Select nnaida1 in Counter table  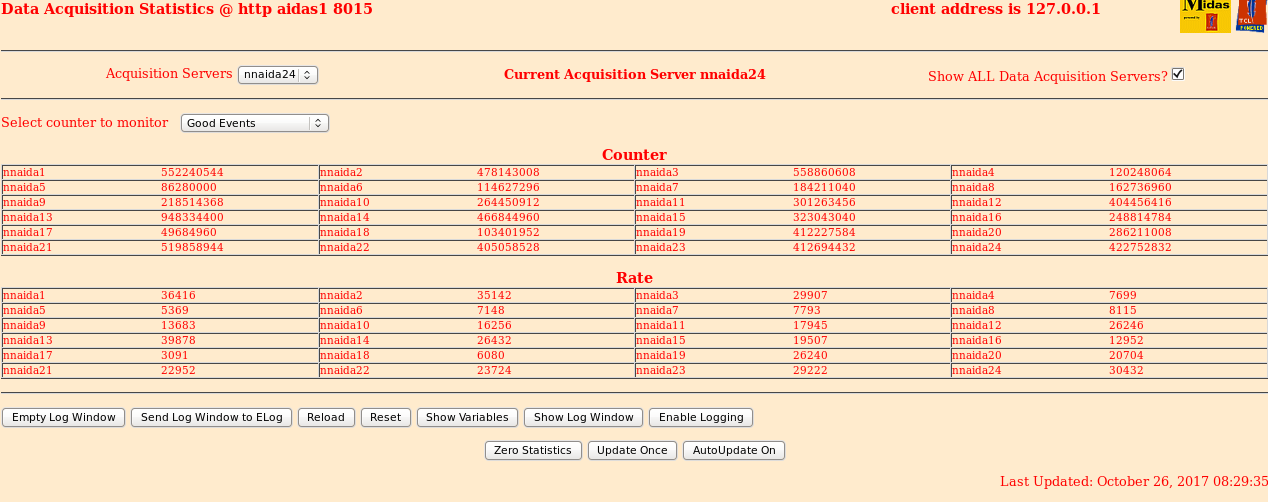24,172
